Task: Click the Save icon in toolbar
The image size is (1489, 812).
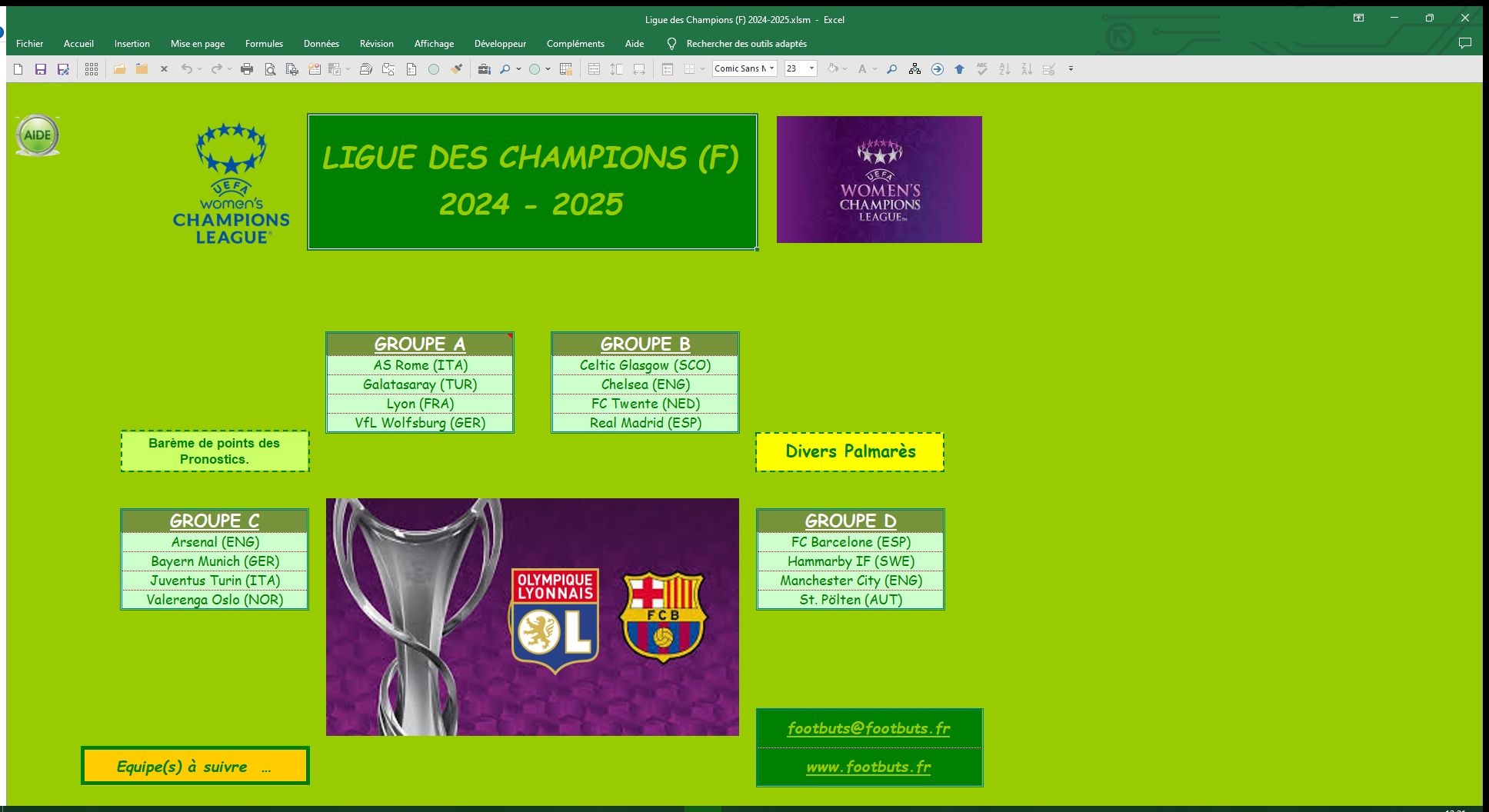Action: (x=41, y=69)
